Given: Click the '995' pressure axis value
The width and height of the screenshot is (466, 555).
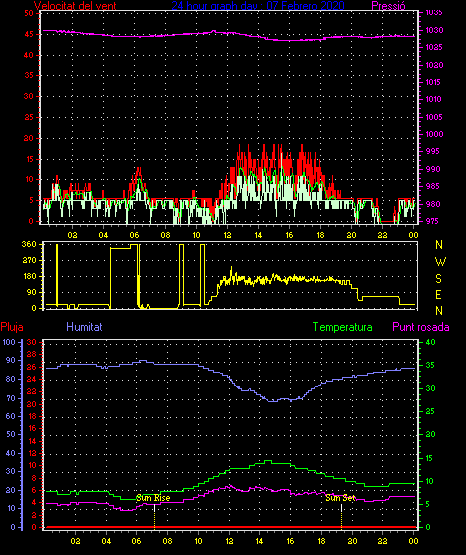Looking at the screenshot, I should [432, 151].
